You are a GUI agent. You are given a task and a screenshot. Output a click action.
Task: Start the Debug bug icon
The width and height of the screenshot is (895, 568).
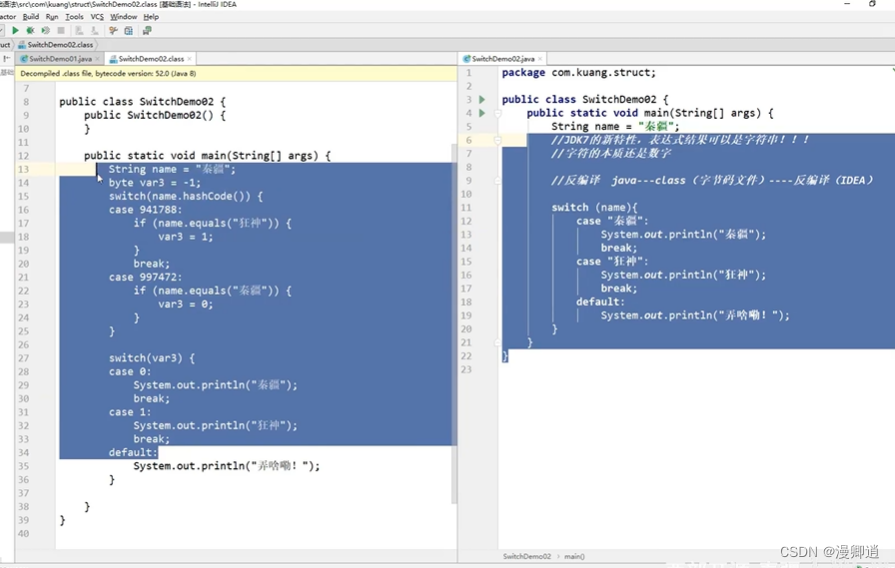click(x=30, y=31)
